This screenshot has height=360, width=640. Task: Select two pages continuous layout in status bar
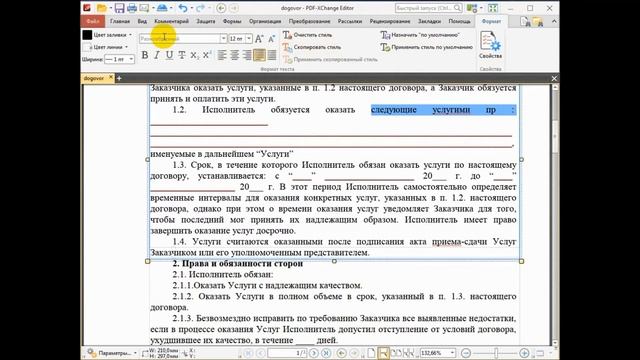coord(408,353)
